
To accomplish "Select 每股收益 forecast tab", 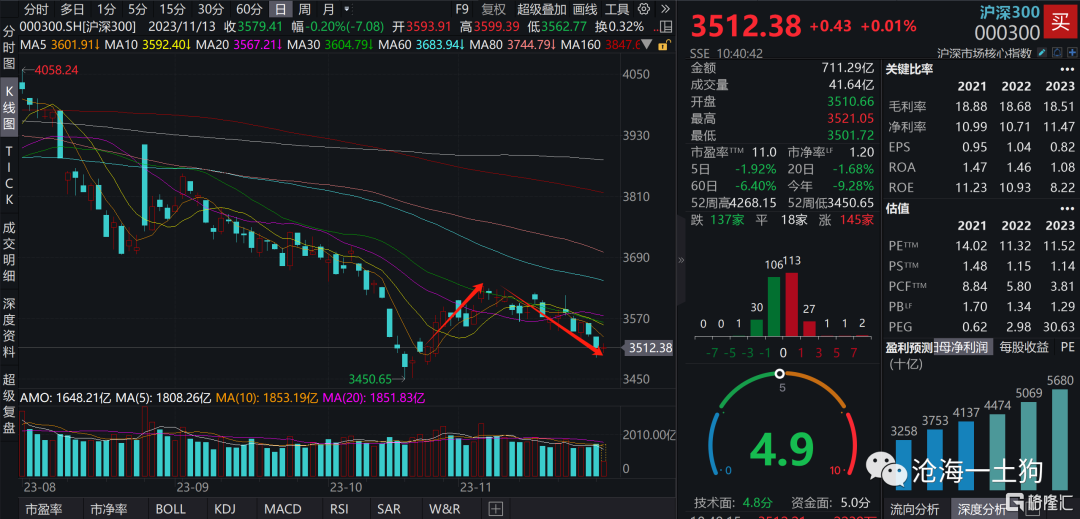I will click(1024, 348).
